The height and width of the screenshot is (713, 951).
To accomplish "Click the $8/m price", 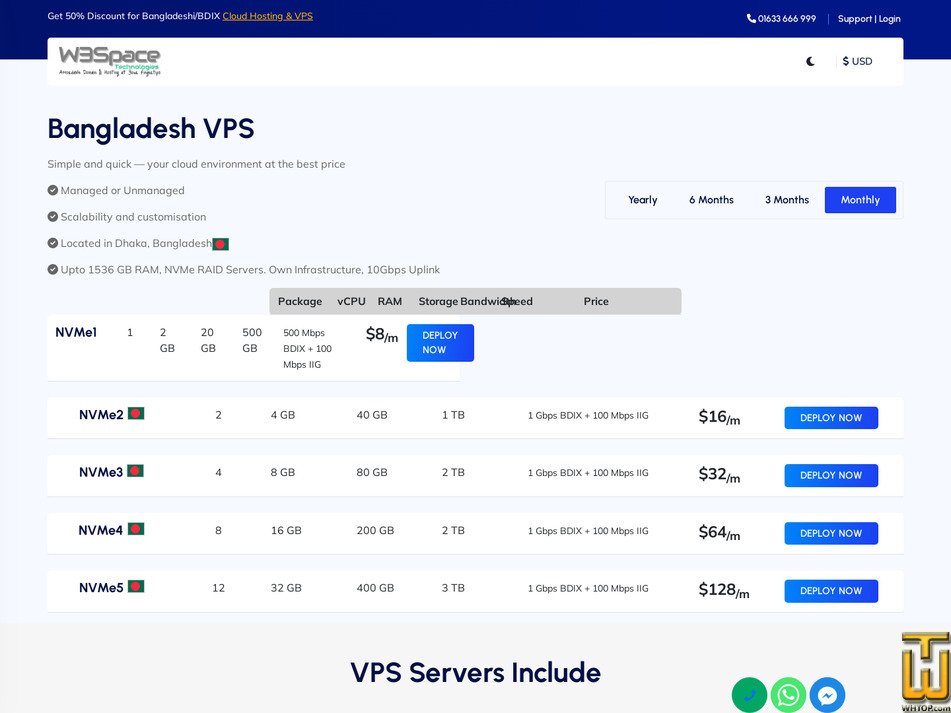I will tap(381, 335).
